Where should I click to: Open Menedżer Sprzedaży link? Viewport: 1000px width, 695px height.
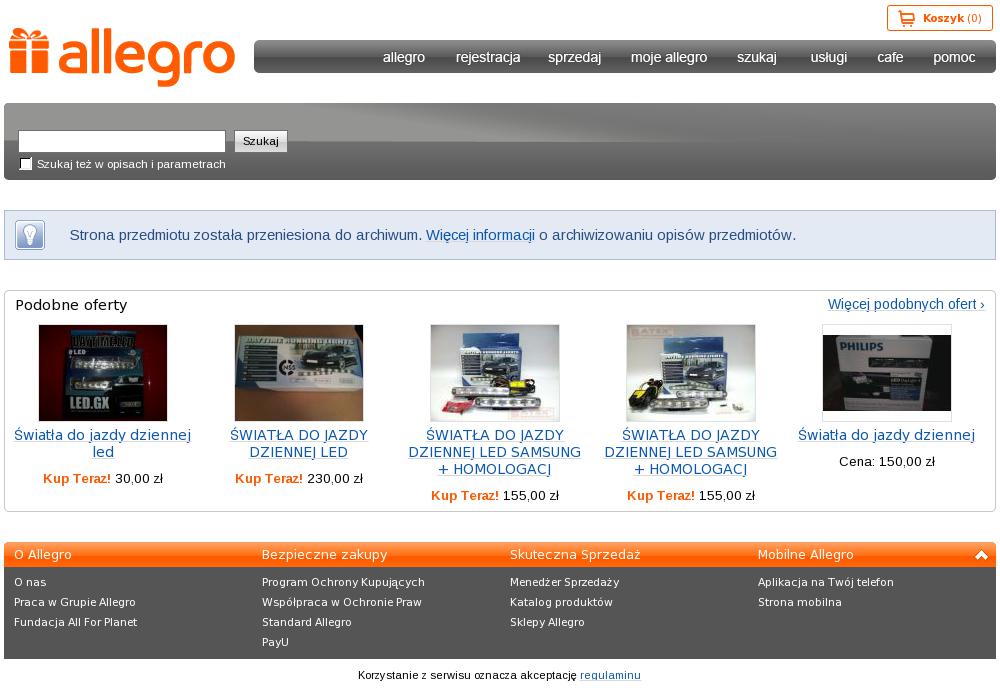(564, 582)
